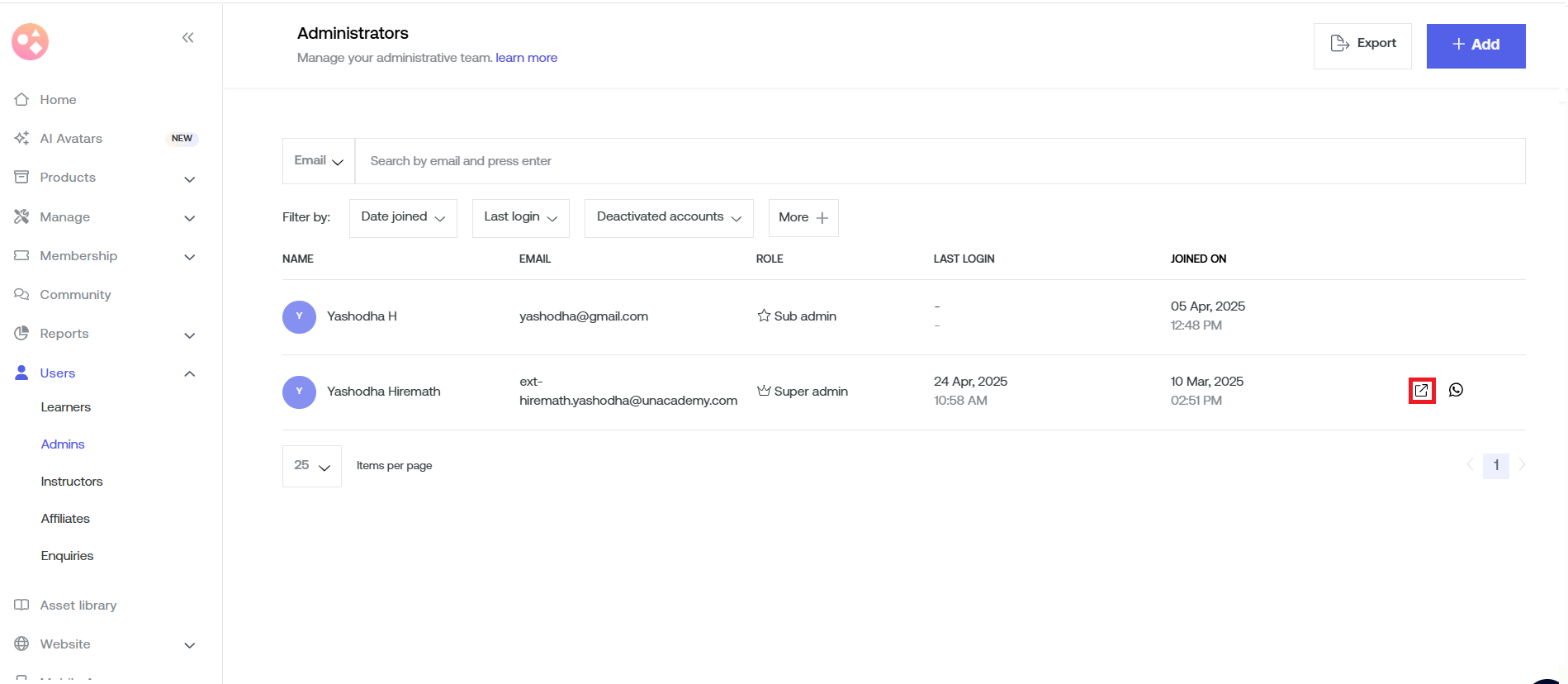This screenshot has height=684, width=1568.
Task: Click the app logo in the sidebar
Action: [x=31, y=41]
